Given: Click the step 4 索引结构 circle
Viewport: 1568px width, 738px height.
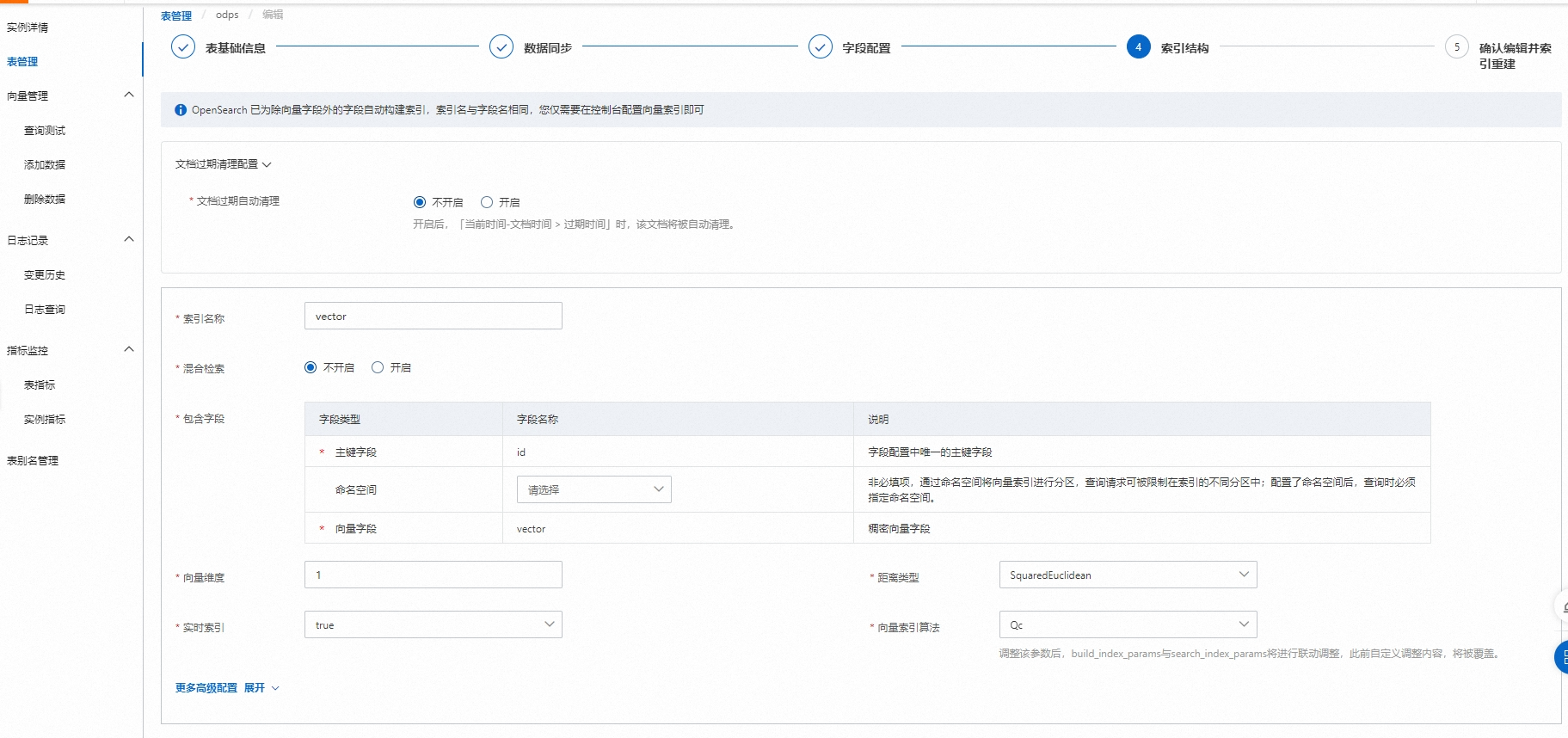Looking at the screenshot, I should pyautogui.click(x=1139, y=46).
